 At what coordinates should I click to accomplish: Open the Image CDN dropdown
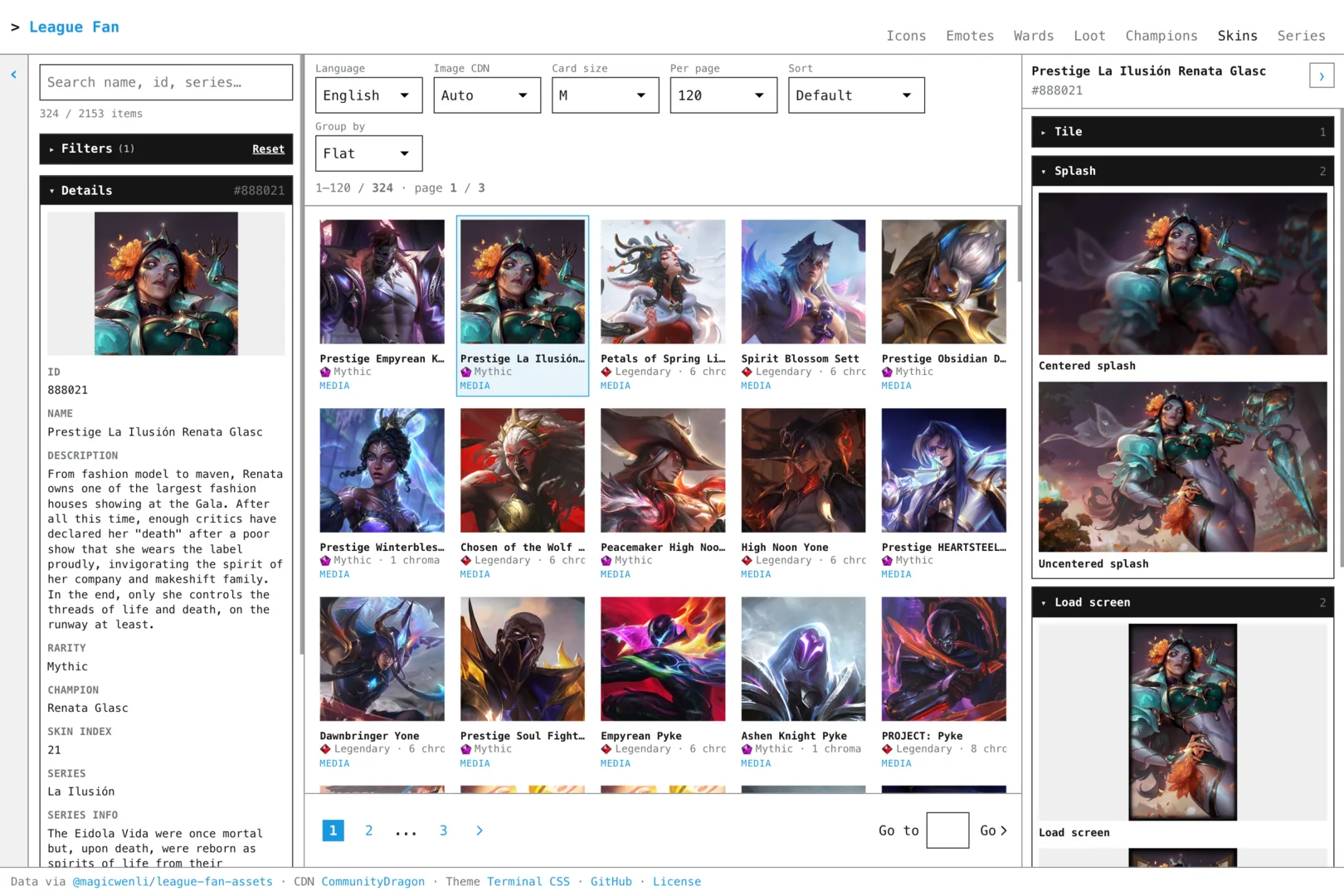pyautogui.click(x=487, y=95)
